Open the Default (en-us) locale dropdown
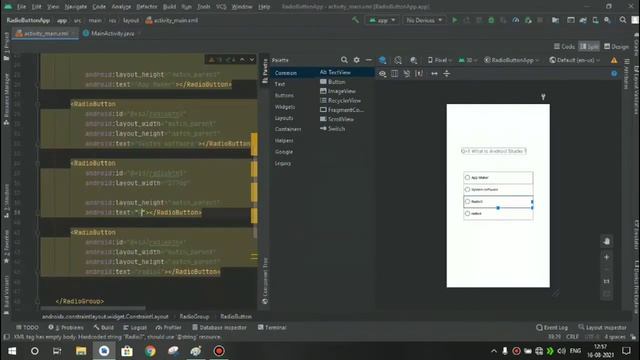The height and width of the screenshot is (360, 640). (x=575, y=60)
